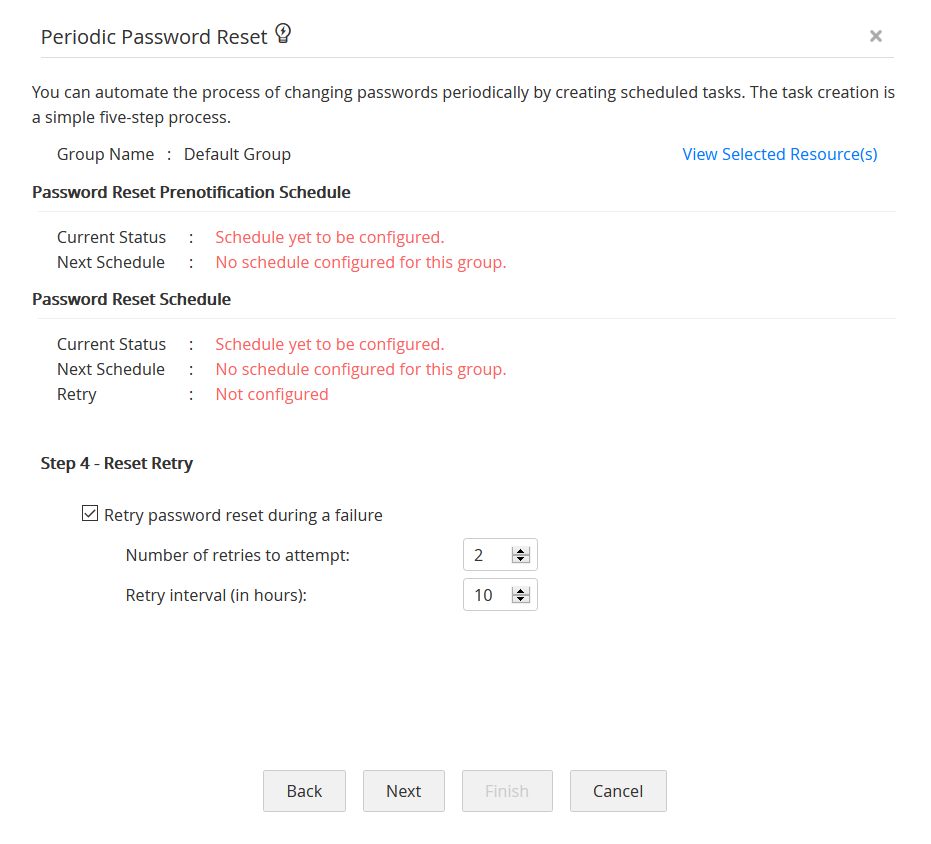Click the disabled Finish button
The width and height of the screenshot is (931, 844).
(507, 791)
